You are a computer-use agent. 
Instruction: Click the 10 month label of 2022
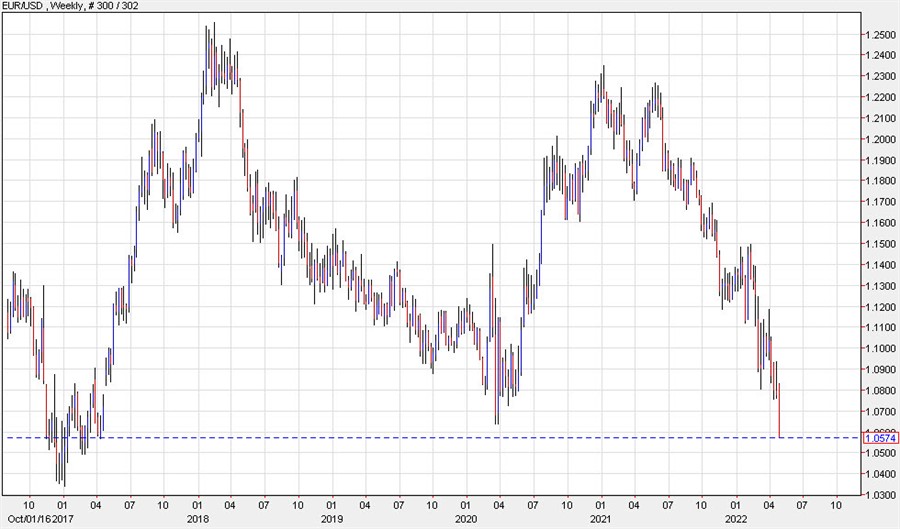(836, 506)
